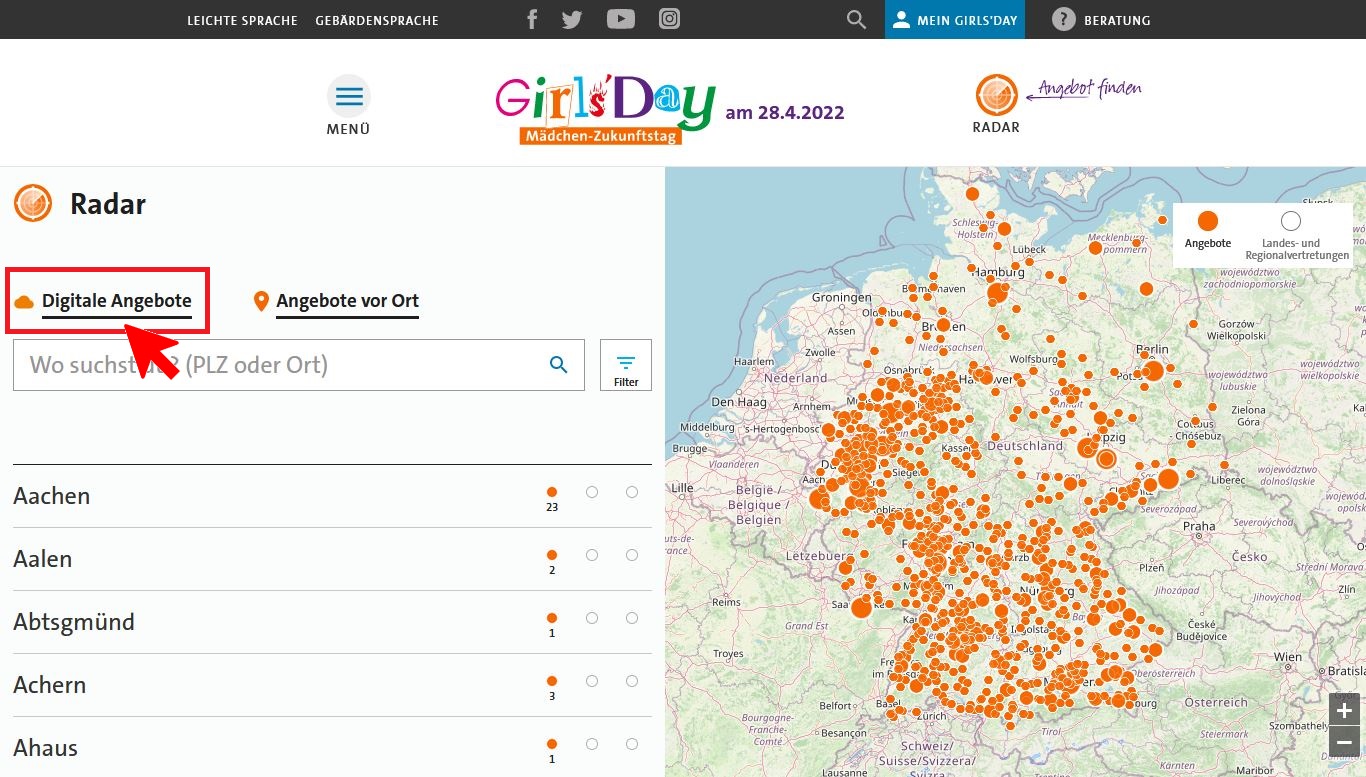Viewport: 1366px width, 777px height.
Task: Select Aachen in the city list
Action: tap(332, 496)
